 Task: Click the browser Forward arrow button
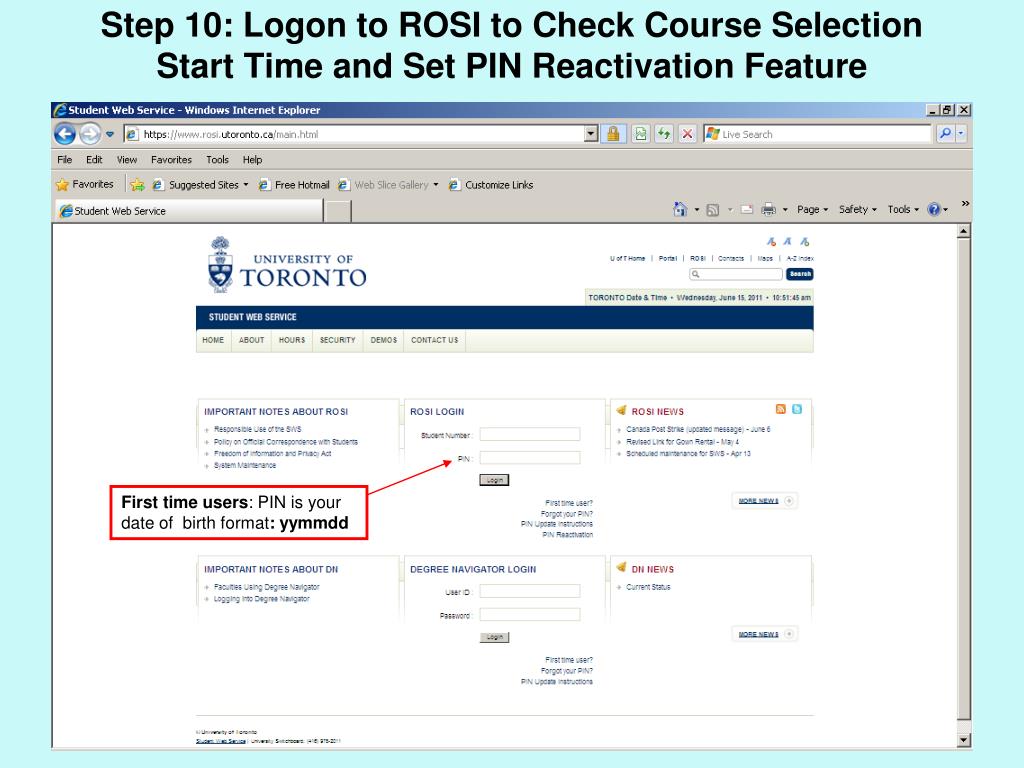tap(90, 134)
